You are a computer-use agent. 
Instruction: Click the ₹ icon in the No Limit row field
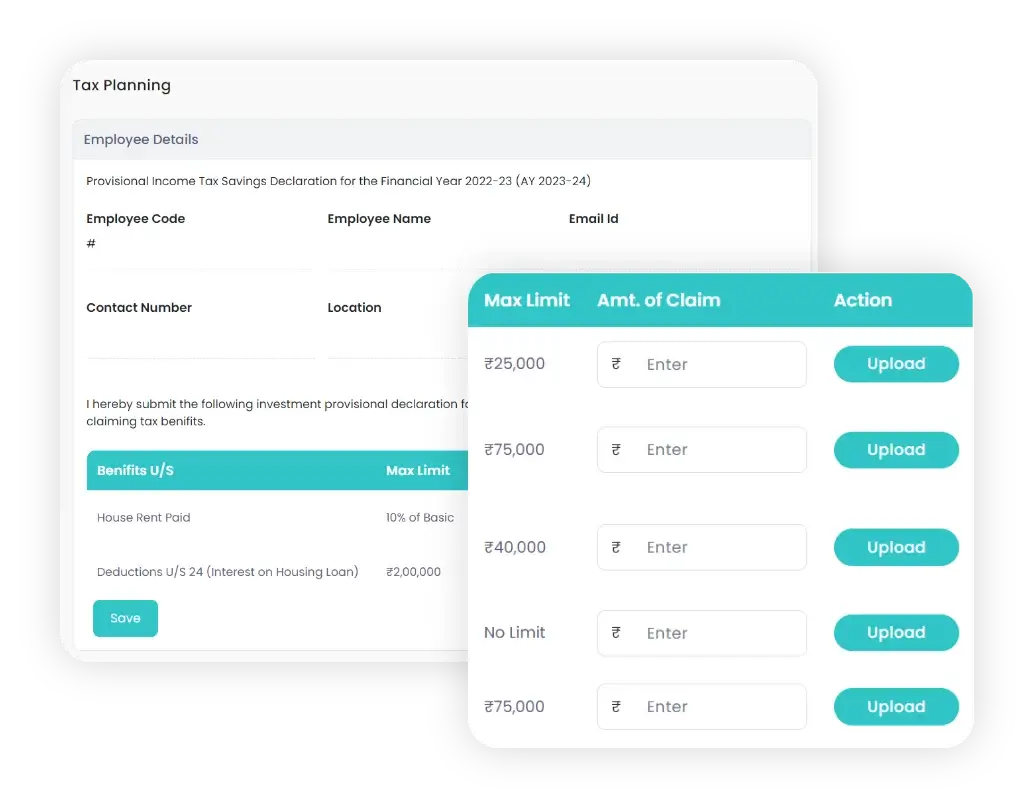pyautogui.click(x=615, y=633)
